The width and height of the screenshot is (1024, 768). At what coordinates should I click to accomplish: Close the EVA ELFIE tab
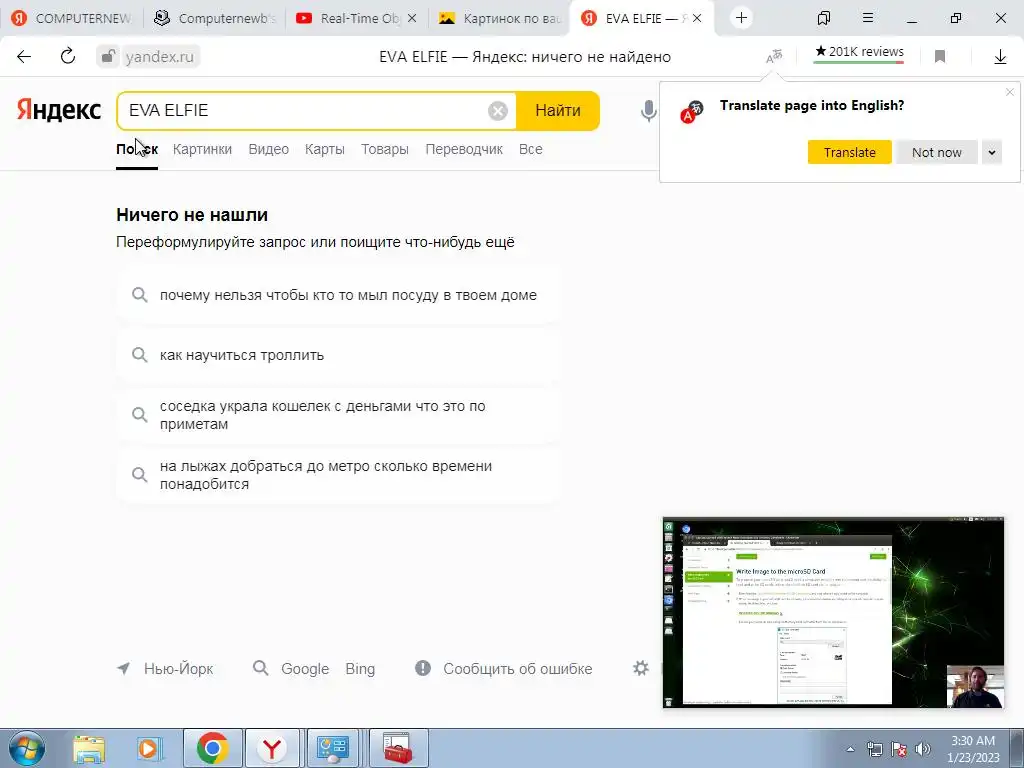(x=697, y=18)
